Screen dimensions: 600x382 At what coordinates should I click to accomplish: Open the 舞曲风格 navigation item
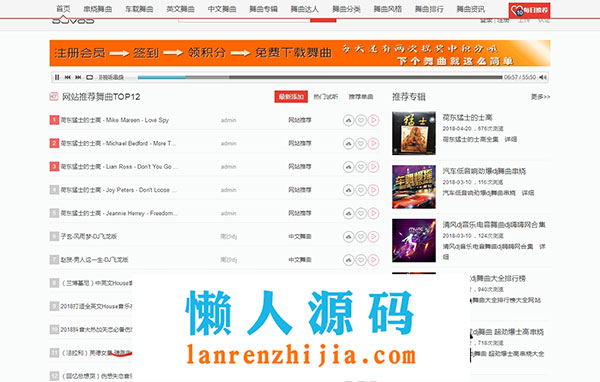[x=388, y=9]
